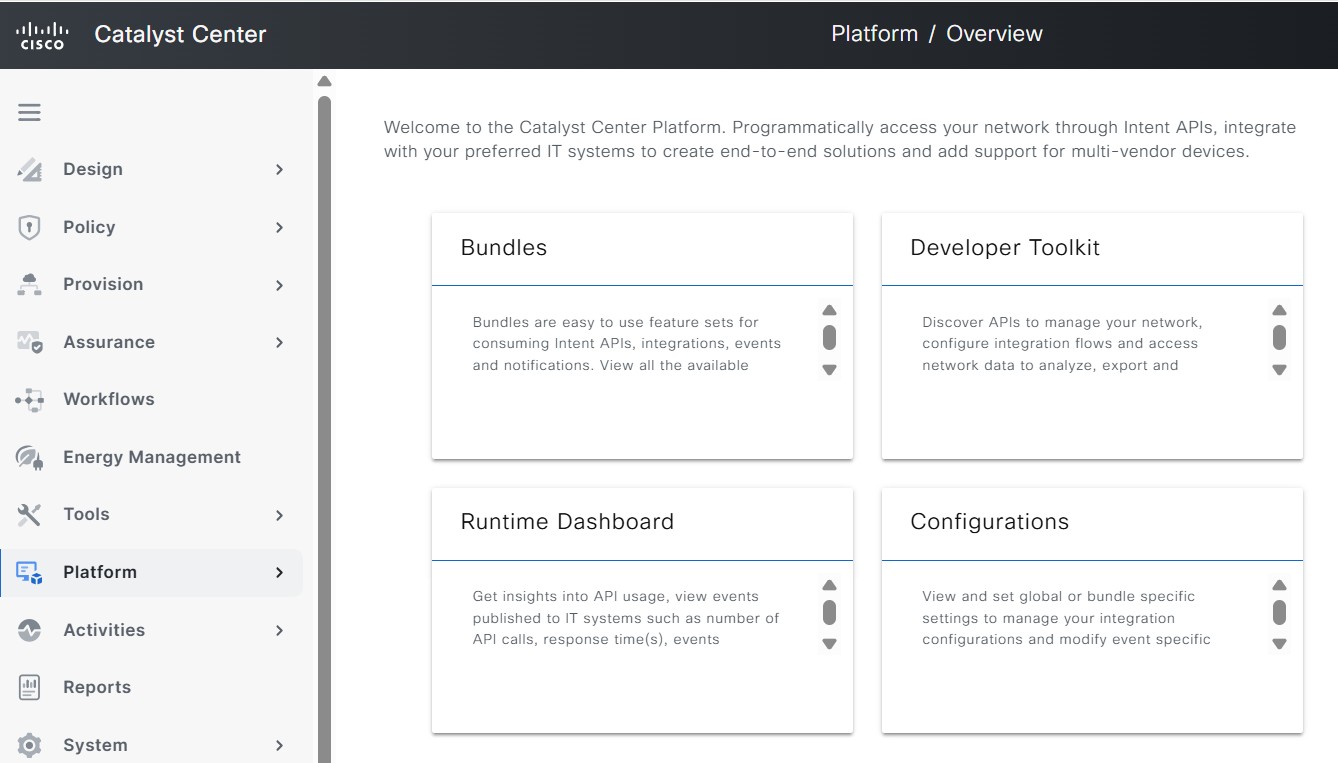Open the navigation hamburger menu
The image size is (1338, 763).
pos(29,112)
